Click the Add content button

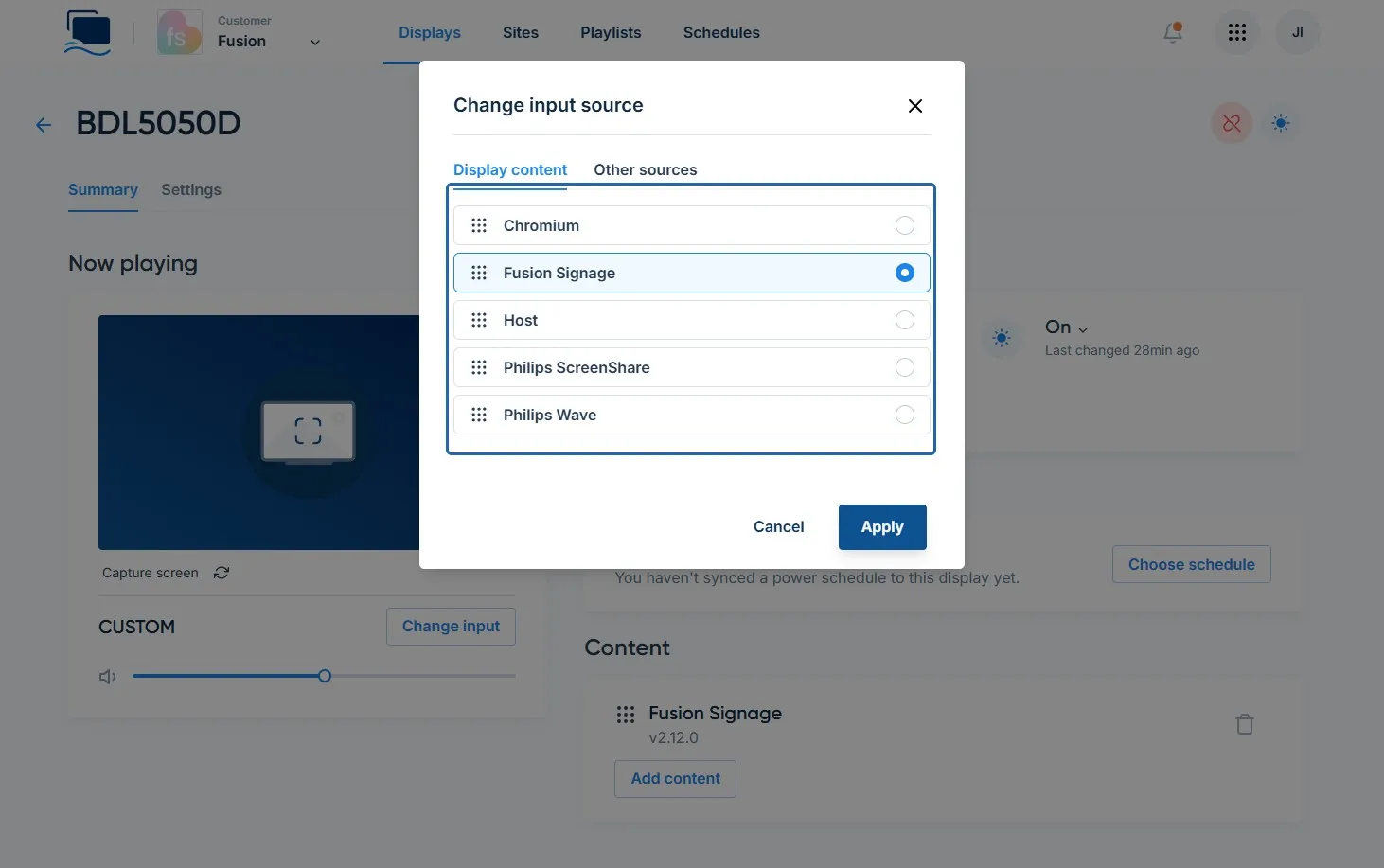coord(676,779)
